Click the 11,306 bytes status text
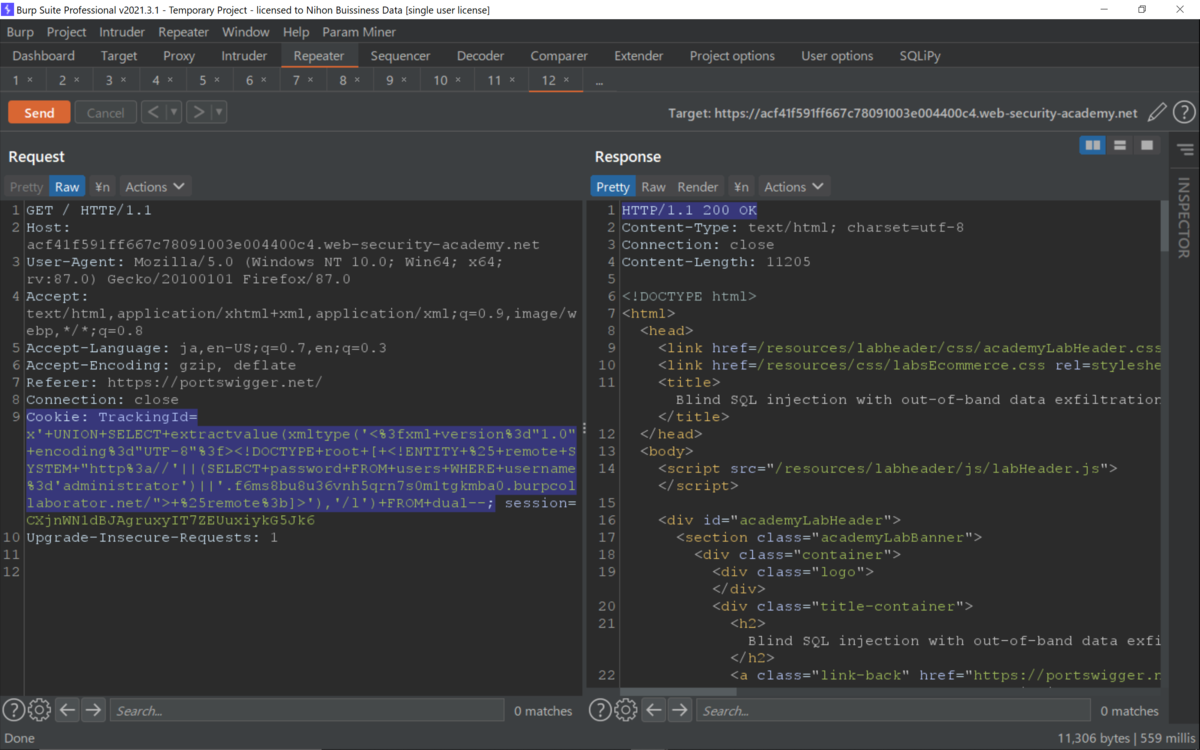Viewport: 1200px width, 750px height. [x=1094, y=738]
